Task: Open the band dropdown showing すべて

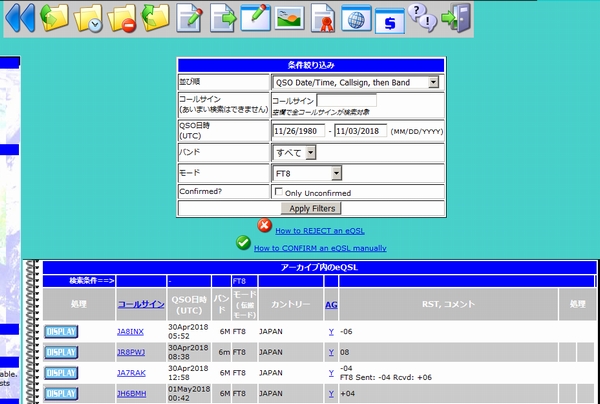Action: (294, 153)
